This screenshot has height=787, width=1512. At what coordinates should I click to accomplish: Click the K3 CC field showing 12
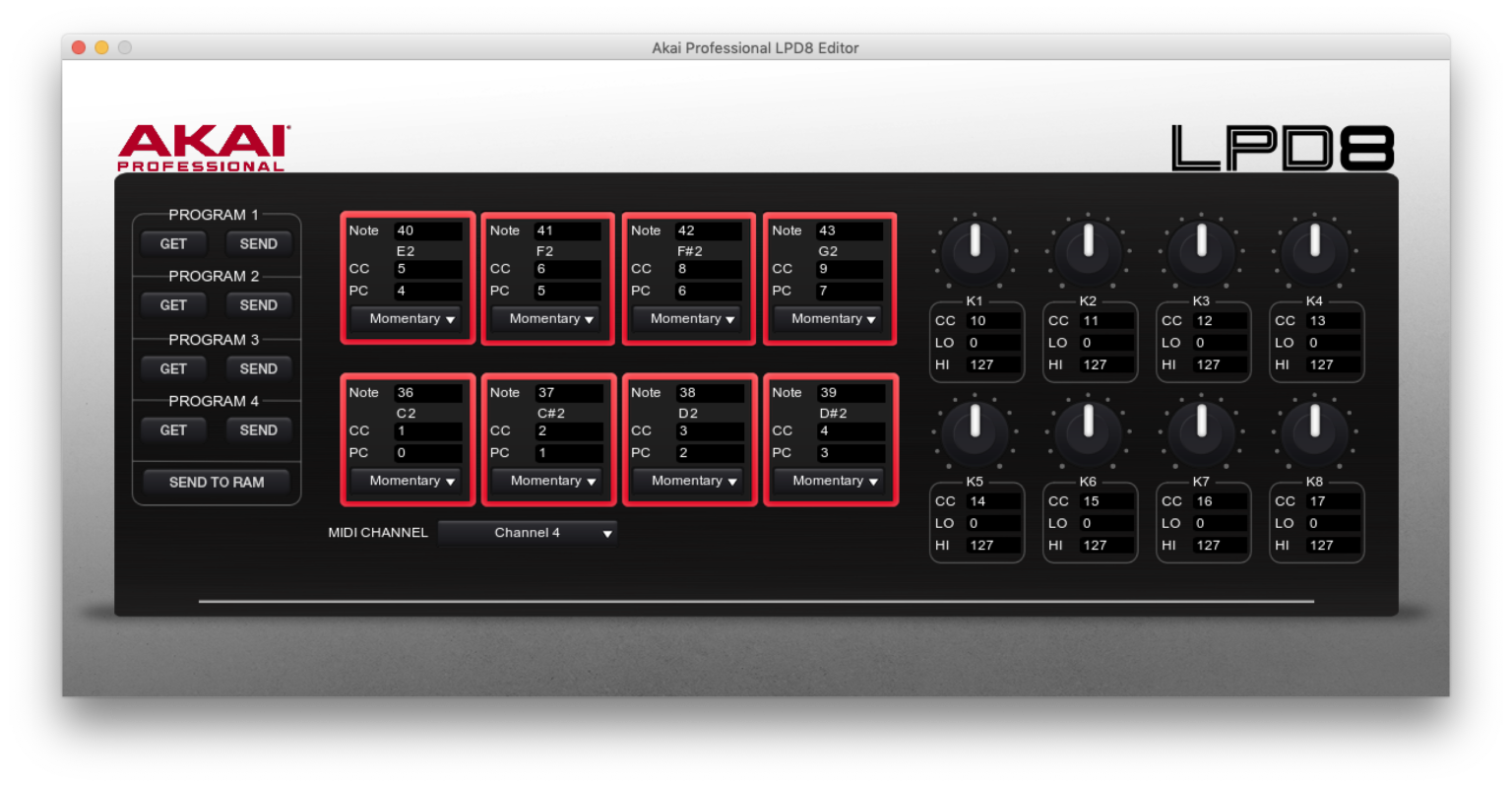(x=1220, y=321)
